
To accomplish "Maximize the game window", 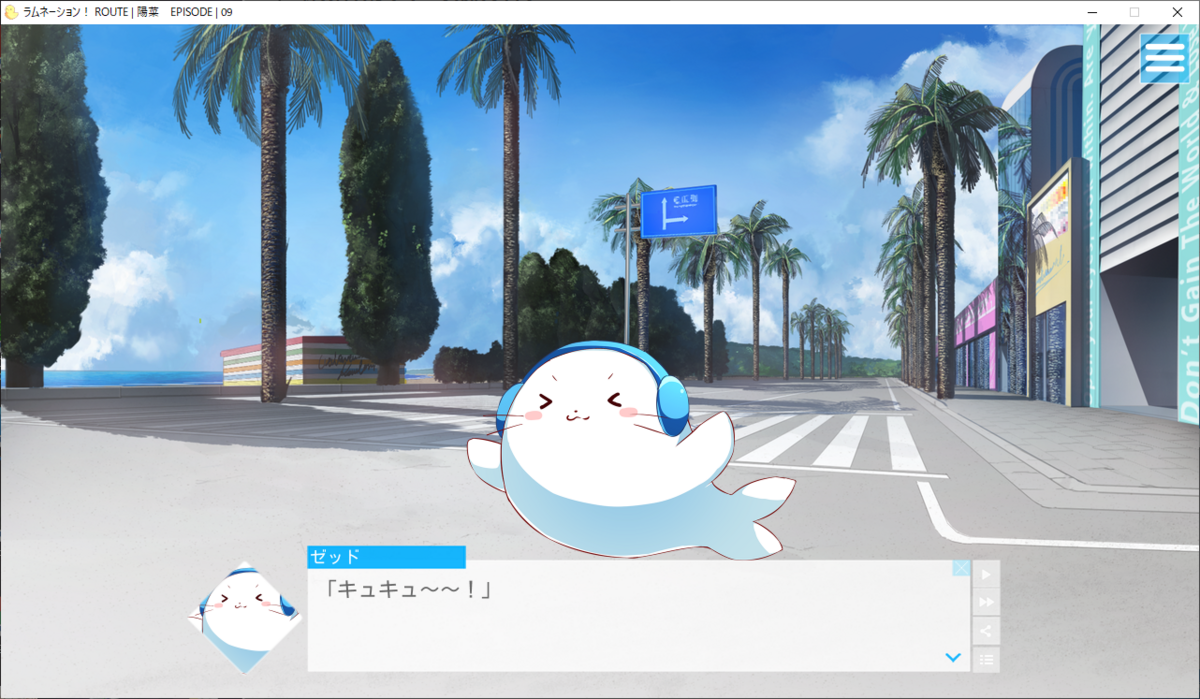I will 1134,12.
